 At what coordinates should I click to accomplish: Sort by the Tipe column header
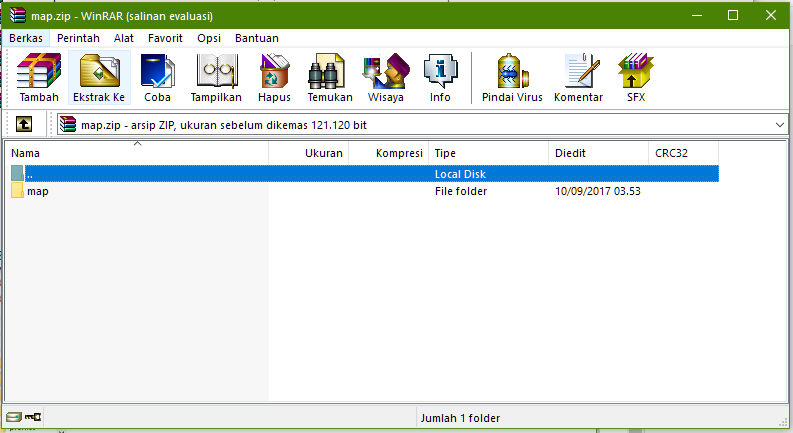pos(489,153)
